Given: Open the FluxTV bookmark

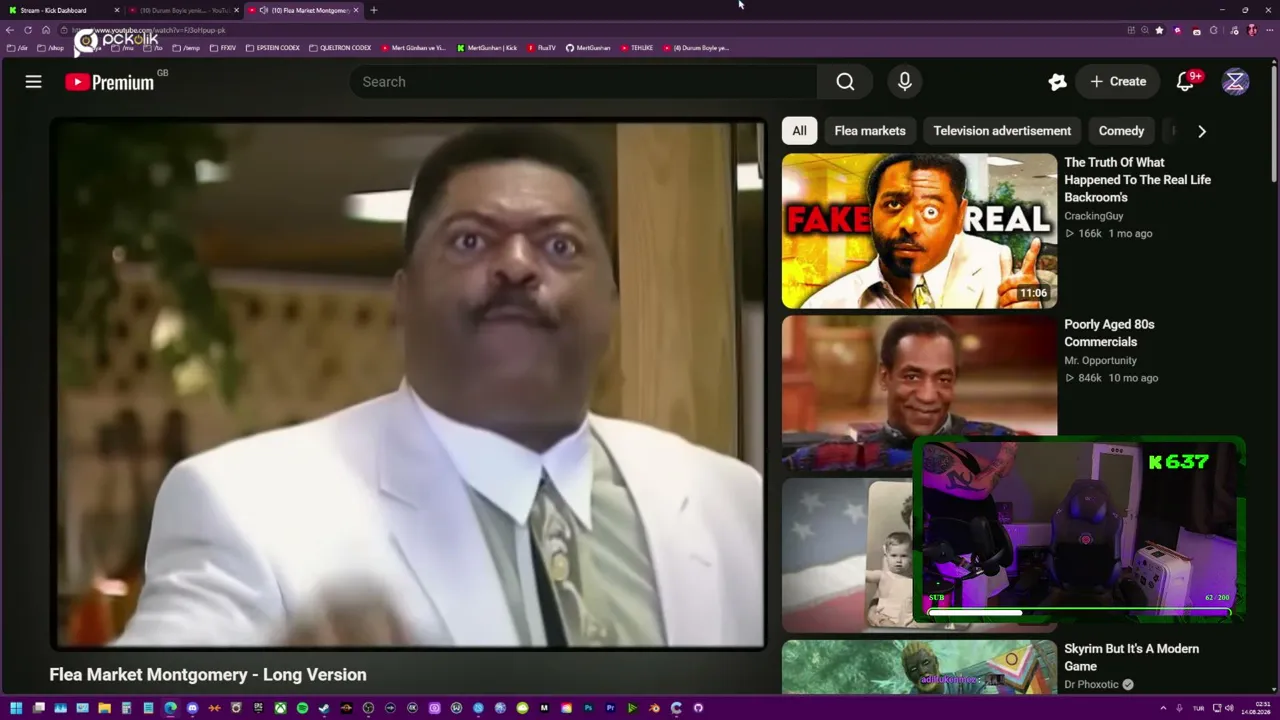Looking at the screenshot, I should coord(541,48).
